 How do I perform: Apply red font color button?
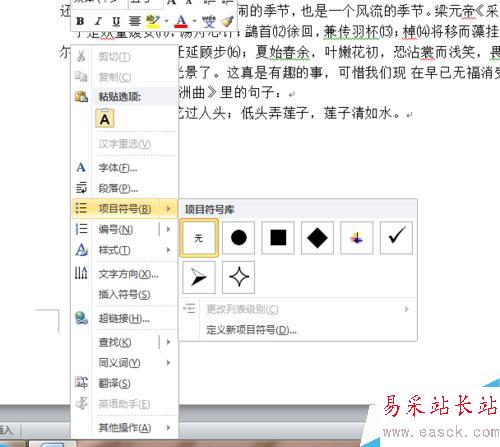[181, 21]
